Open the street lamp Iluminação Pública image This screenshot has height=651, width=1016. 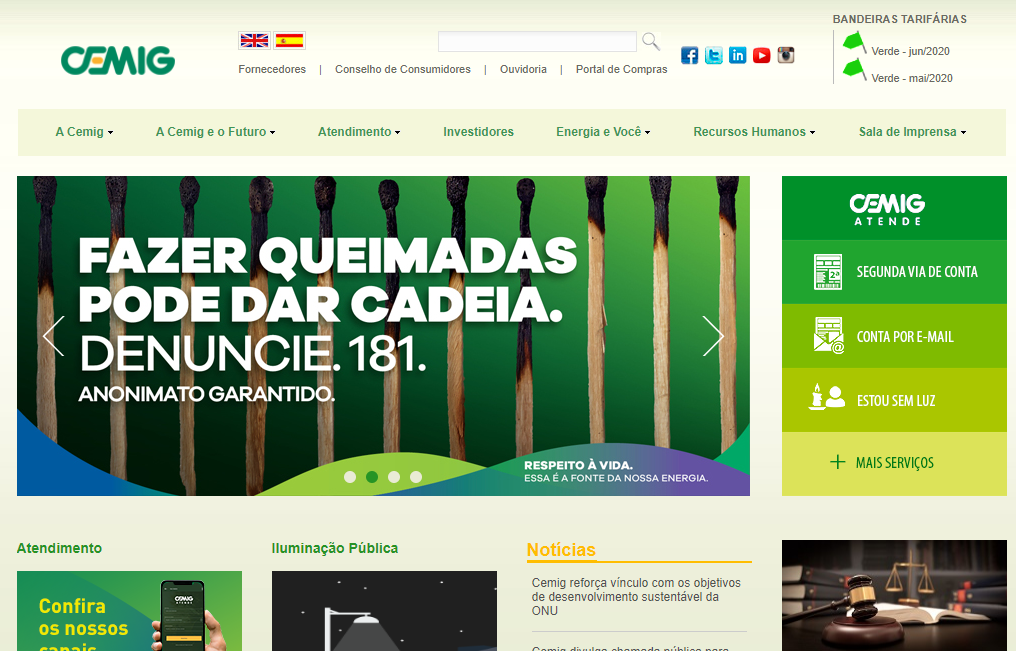pyautogui.click(x=384, y=611)
